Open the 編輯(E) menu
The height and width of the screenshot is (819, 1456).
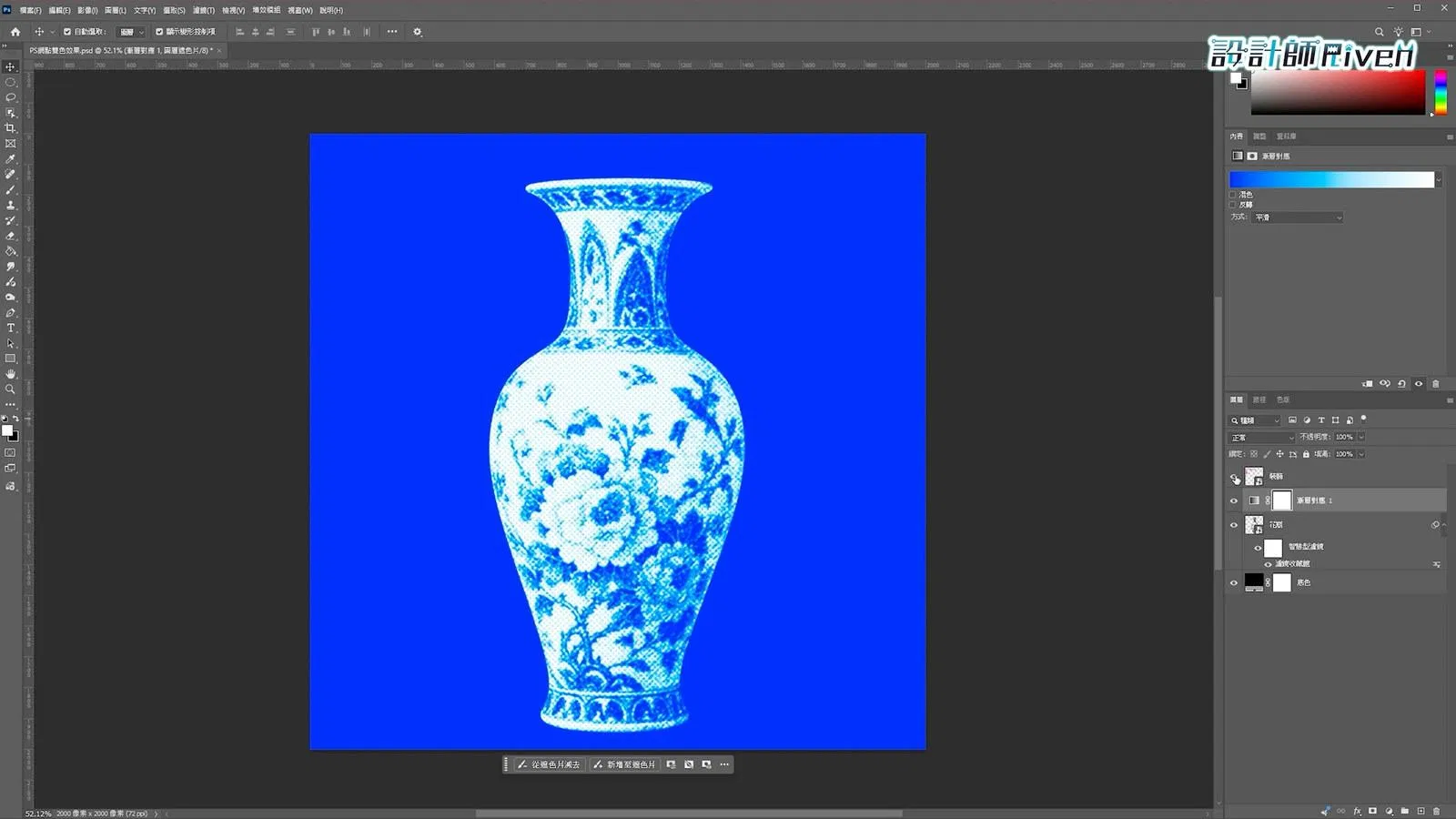pyautogui.click(x=59, y=10)
